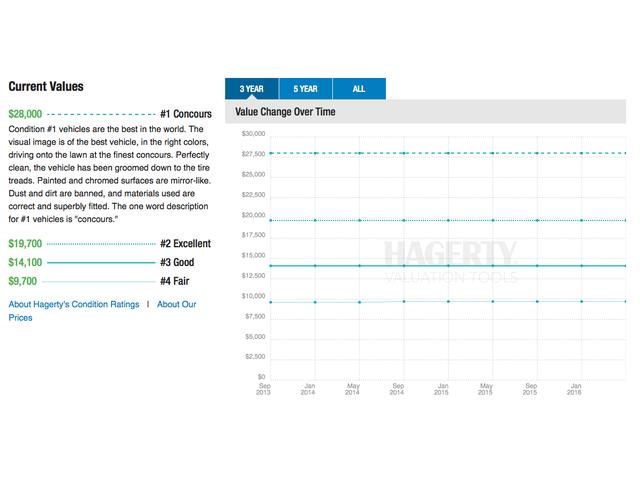Image resolution: width=640 pixels, height=480 pixels.
Task: Open About Hagerty's Condition Ratings link
Action: pos(74,304)
